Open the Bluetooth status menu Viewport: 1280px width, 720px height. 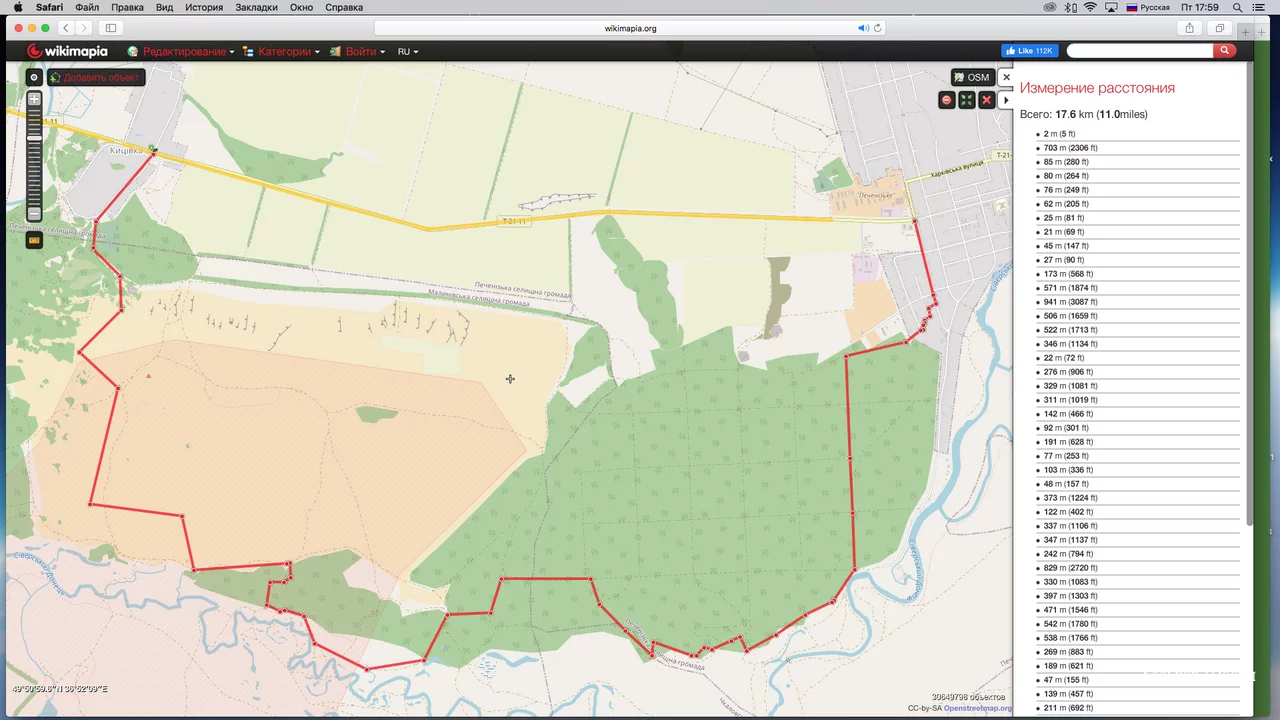pos(1071,7)
